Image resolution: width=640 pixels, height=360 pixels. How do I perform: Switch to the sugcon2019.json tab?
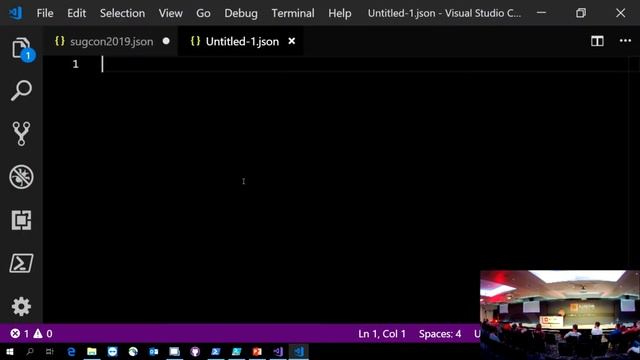[x=111, y=42]
